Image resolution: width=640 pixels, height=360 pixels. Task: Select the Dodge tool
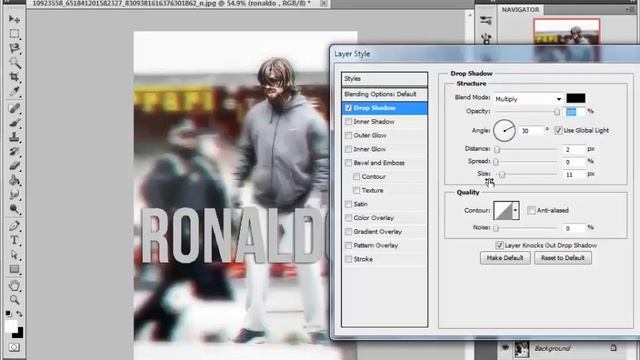pyautogui.click(x=14, y=209)
